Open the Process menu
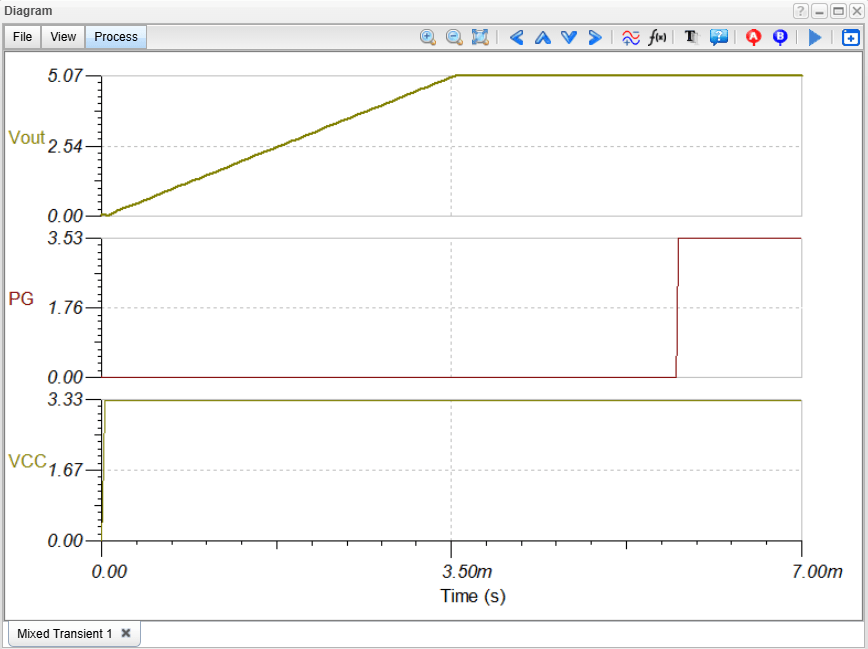Viewport: 868px width, 649px height. coord(116,37)
